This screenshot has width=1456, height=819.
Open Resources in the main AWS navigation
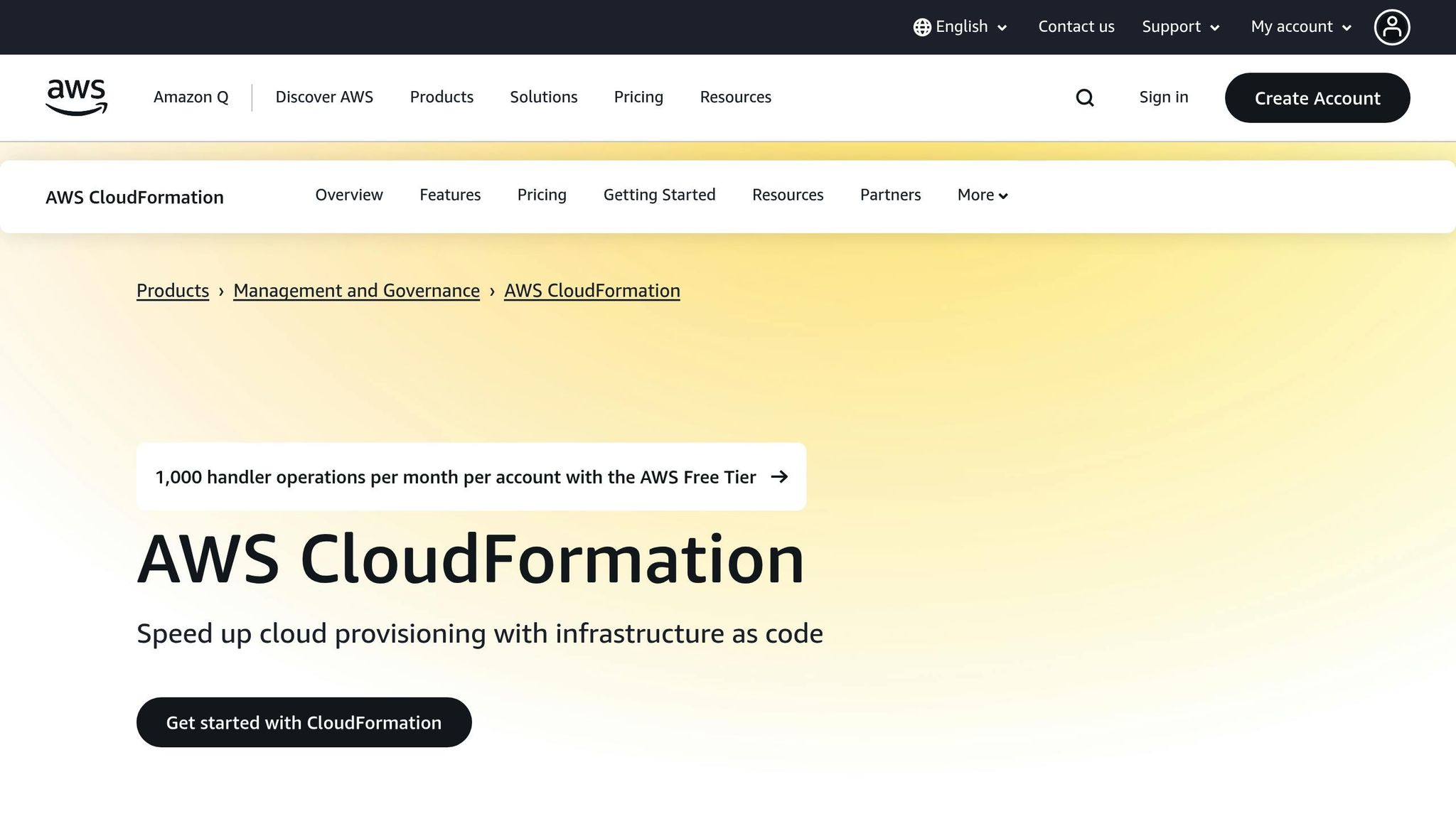pos(735,97)
